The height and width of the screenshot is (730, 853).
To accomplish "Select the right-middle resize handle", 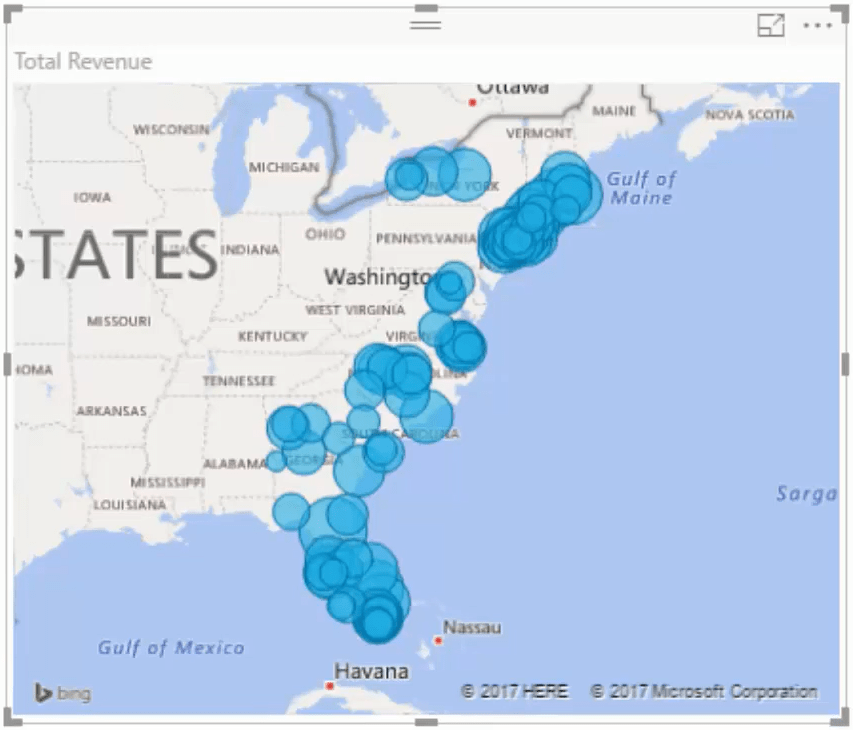I will pos(845,364).
